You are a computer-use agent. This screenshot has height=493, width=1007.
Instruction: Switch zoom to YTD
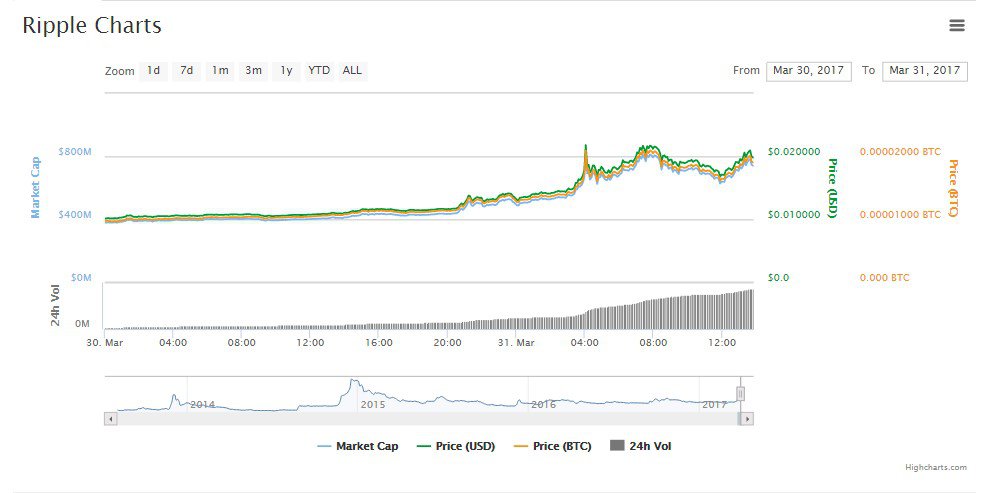(319, 71)
